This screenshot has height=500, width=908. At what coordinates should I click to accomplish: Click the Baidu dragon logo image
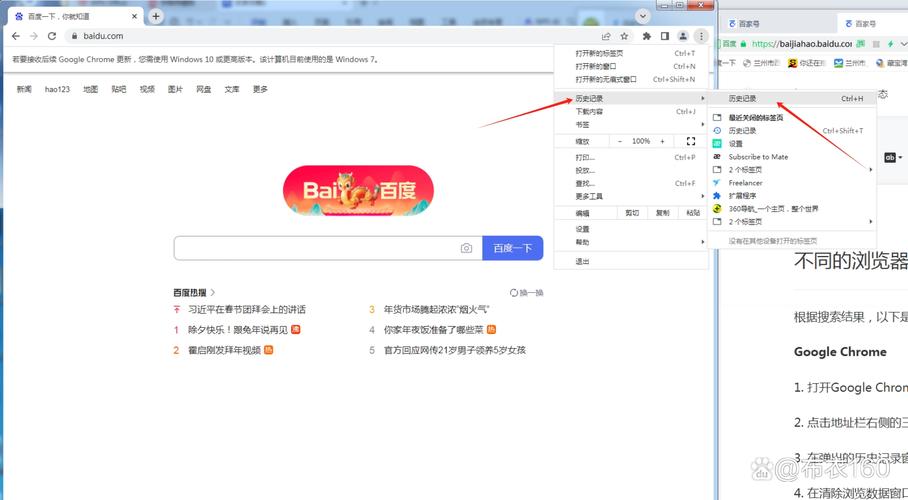pyautogui.click(x=358, y=190)
